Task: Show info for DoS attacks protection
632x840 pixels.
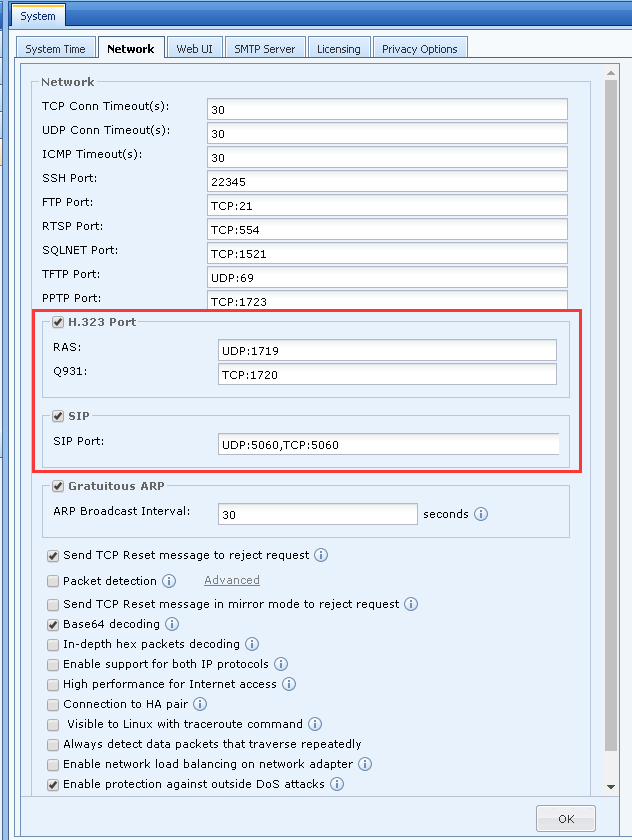Action: tap(337, 784)
